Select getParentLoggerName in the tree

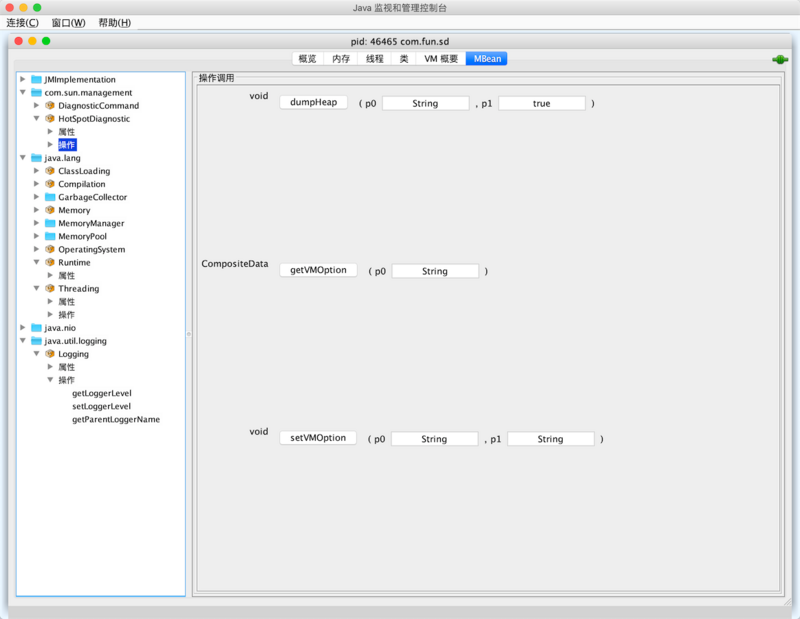[116, 419]
